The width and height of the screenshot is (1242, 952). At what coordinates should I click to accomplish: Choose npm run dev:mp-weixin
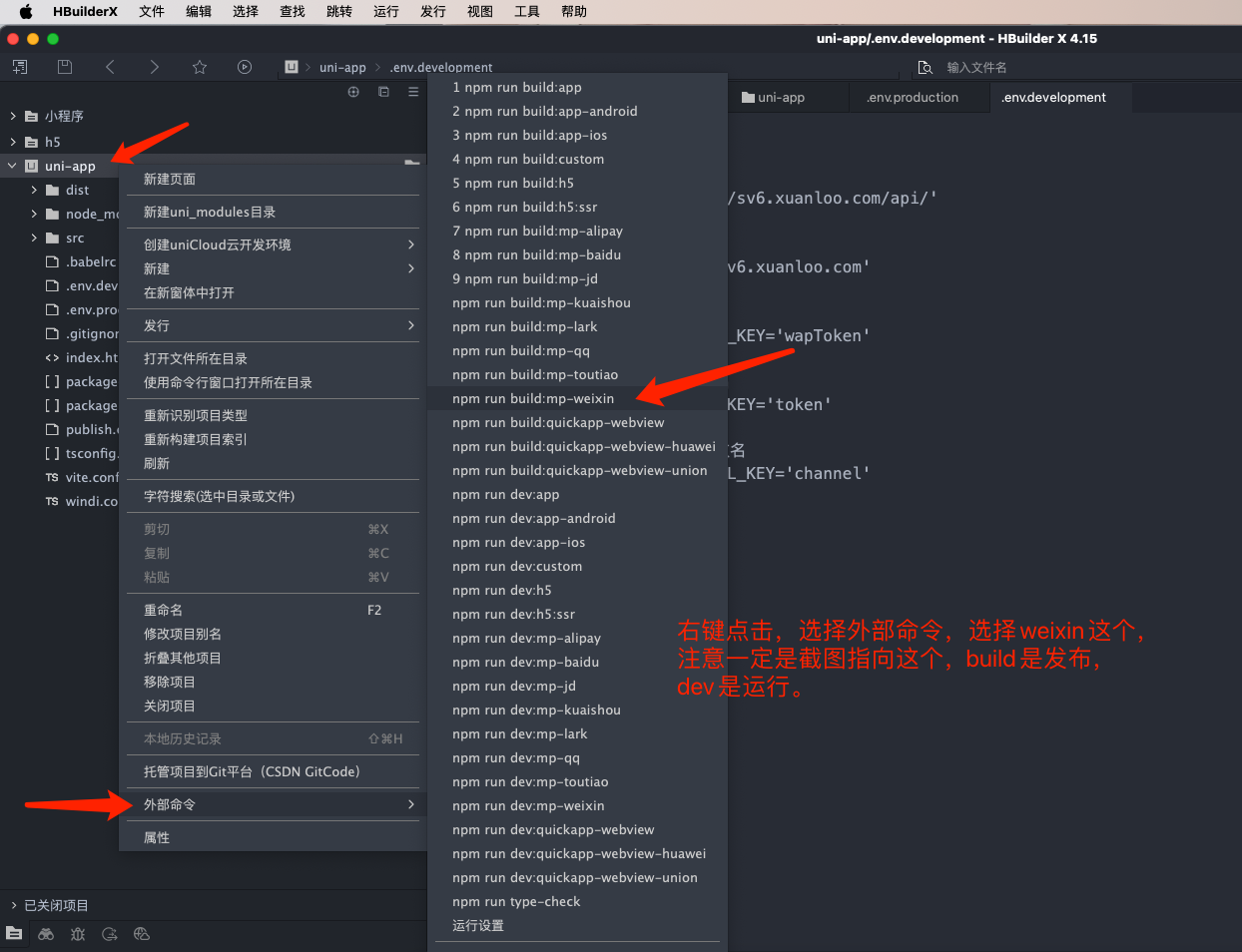click(577, 805)
